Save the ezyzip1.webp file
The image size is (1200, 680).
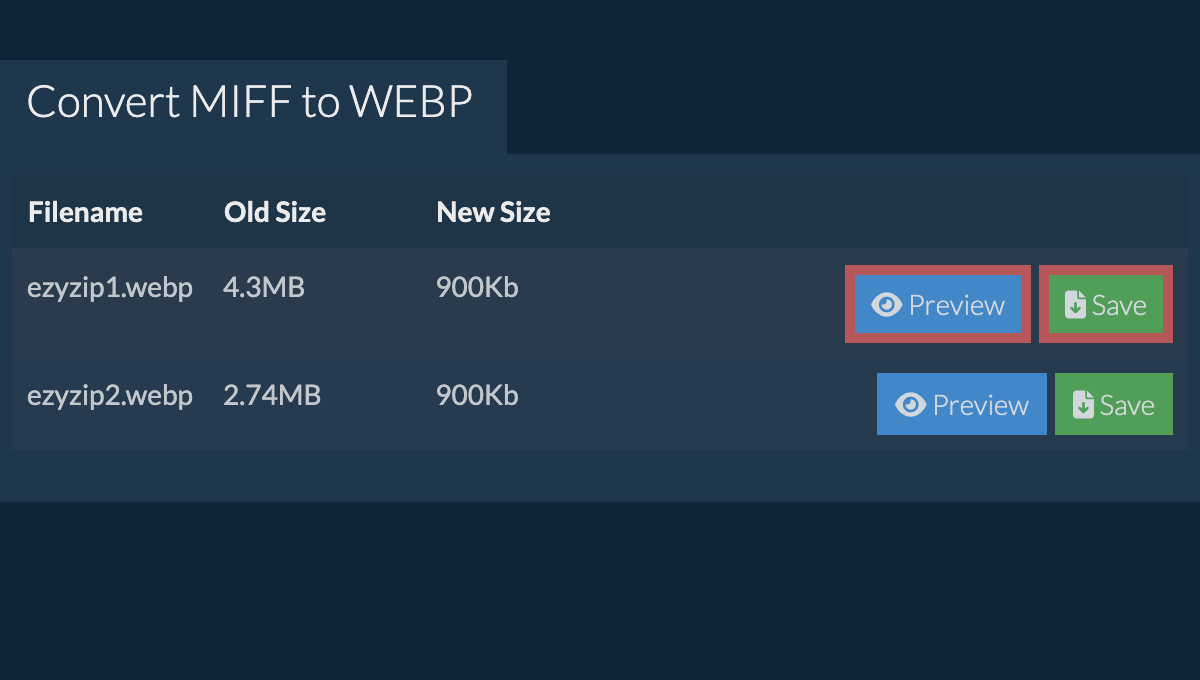1106,305
